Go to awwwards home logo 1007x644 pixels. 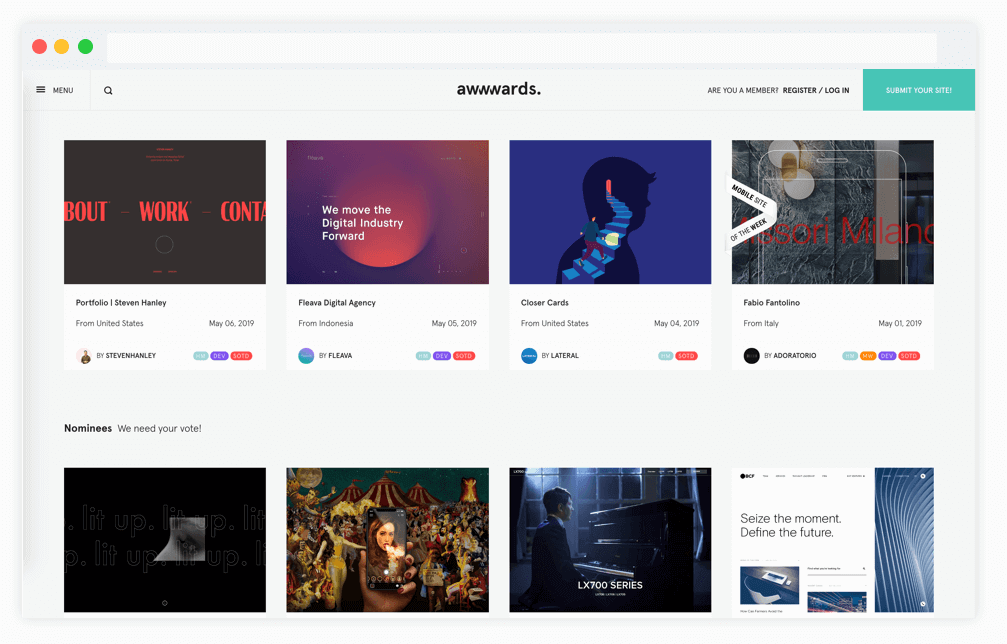(x=499, y=89)
